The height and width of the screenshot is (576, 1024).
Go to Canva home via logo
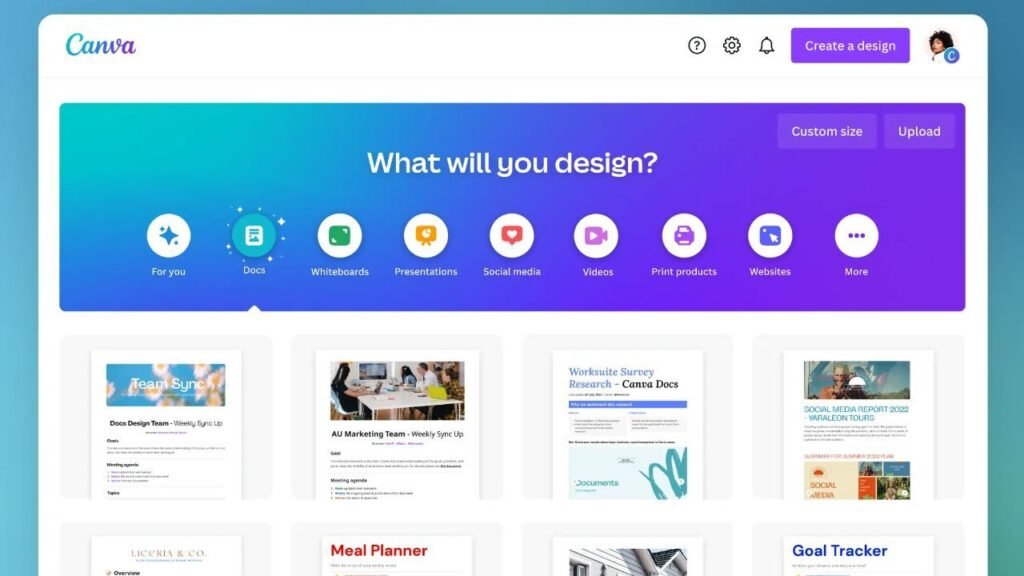(101, 45)
